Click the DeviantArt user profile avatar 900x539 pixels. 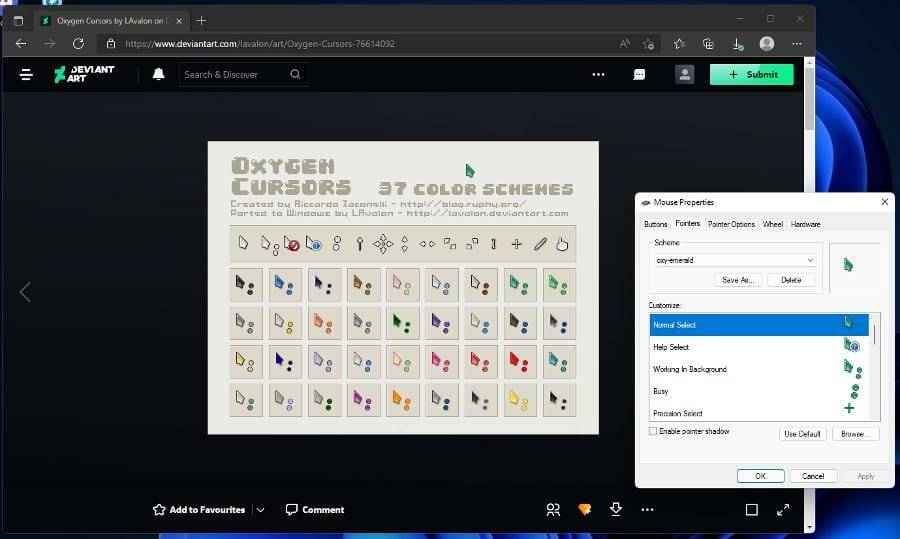tap(685, 74)
